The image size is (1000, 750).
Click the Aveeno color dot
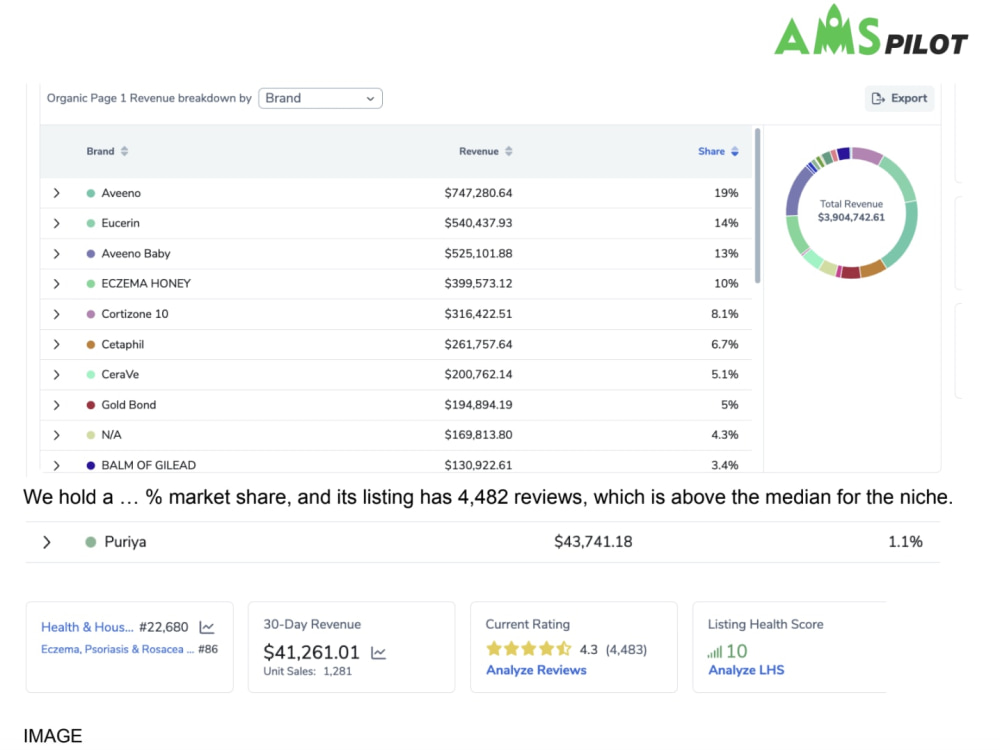pos(91,193)
